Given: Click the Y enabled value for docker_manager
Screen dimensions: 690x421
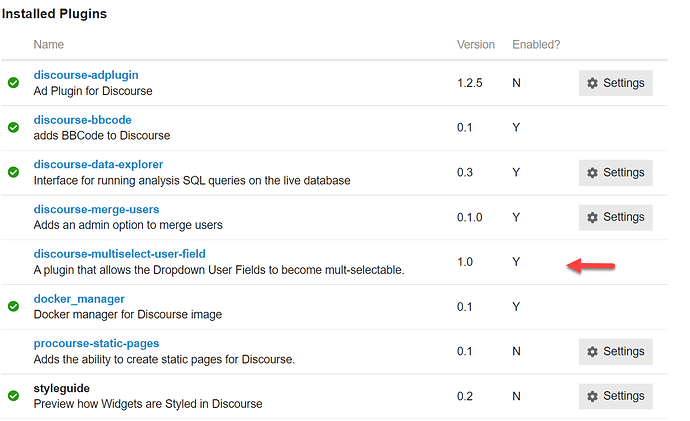Looking at the screenshot, I should pyautogui.click(x=516, y=307).
